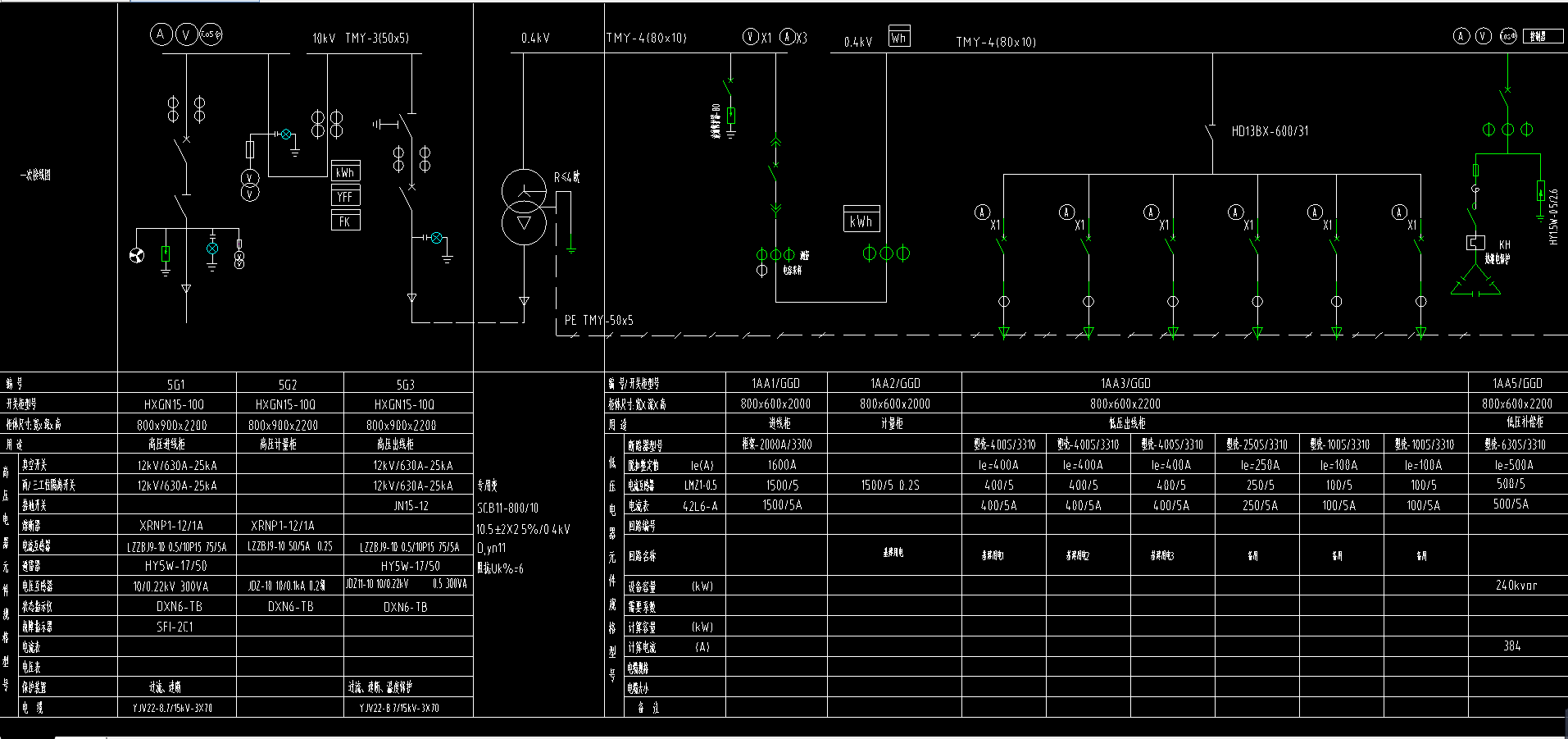
Task: Select the kWh meter box above YFF
Action: 345,172
